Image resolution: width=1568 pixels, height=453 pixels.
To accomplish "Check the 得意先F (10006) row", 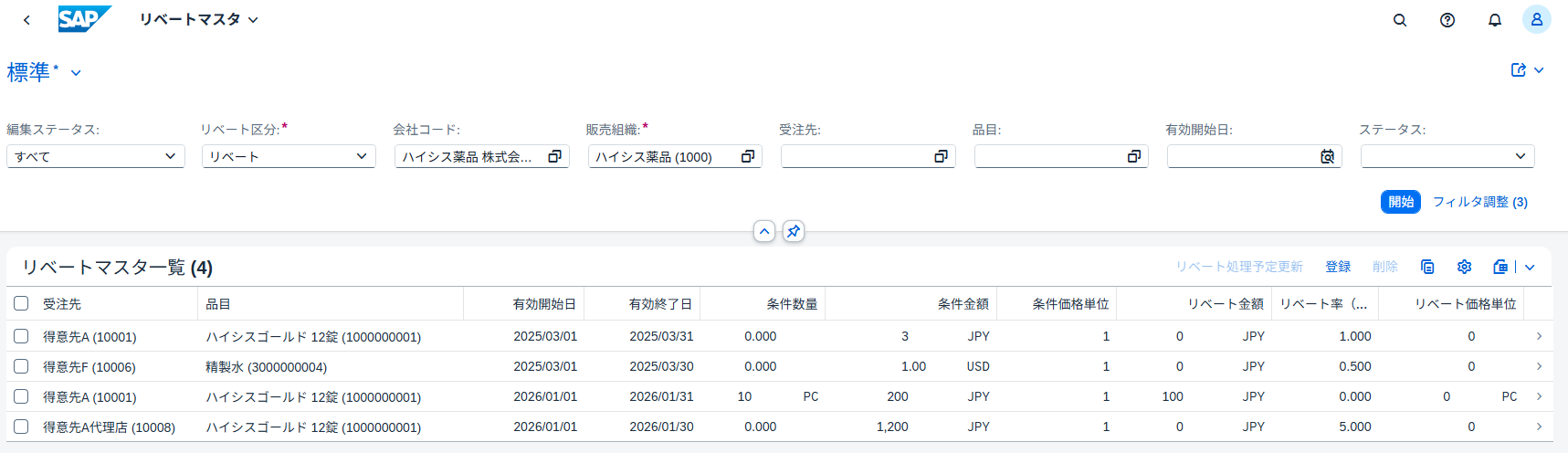I will click(x=21, y=366).
